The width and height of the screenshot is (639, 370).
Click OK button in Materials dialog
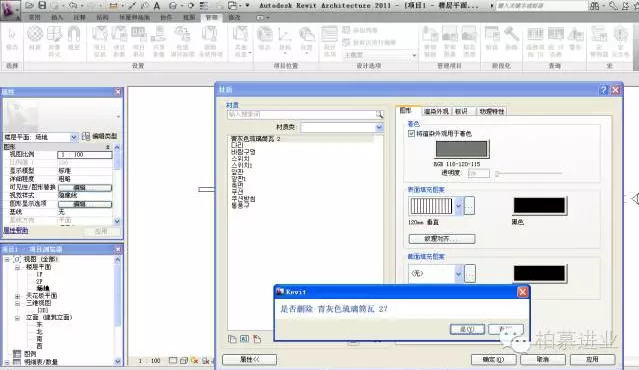494,359
